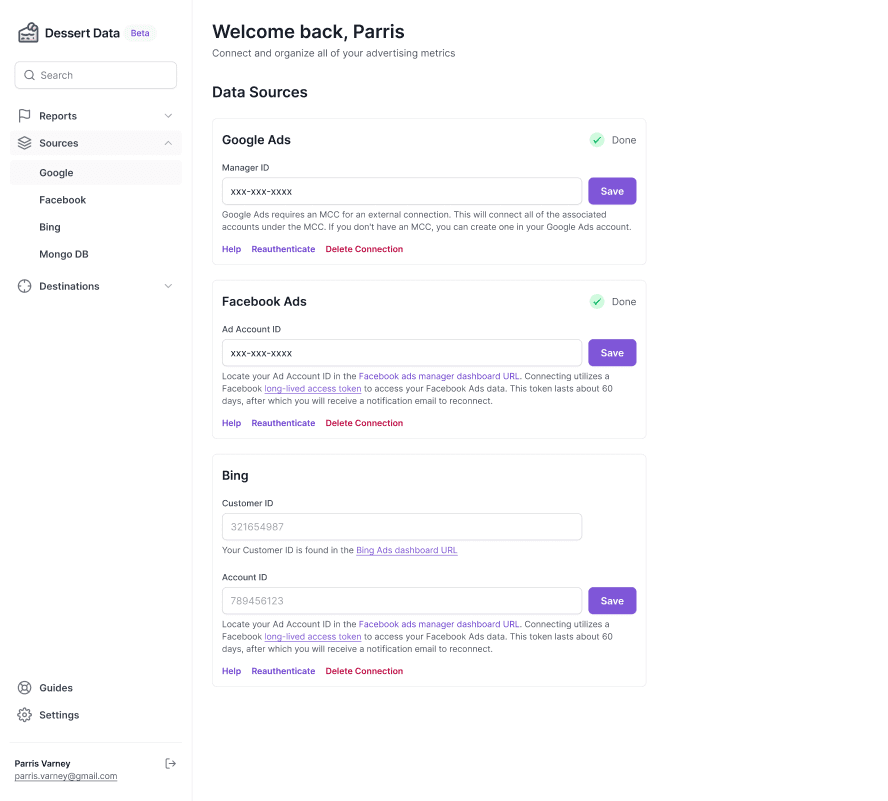This screenshot has height=801, width=888.
Task: Click the logout icon beside Parris Varney
Action: [171, 764]
